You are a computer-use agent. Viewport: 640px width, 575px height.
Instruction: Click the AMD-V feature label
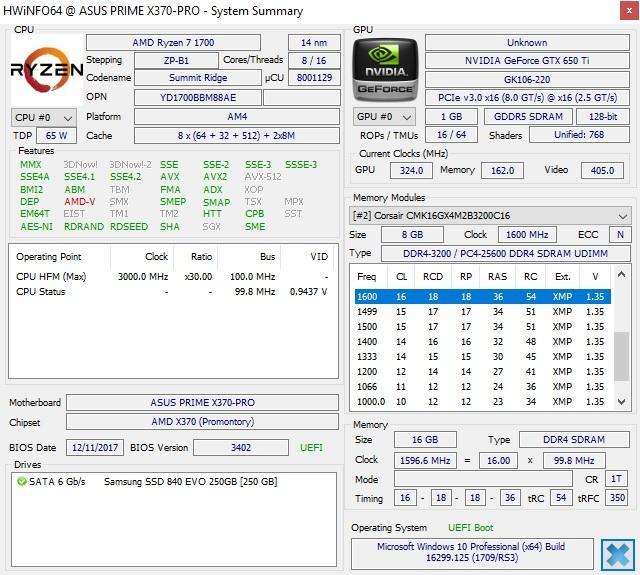(x=80, y=202)
